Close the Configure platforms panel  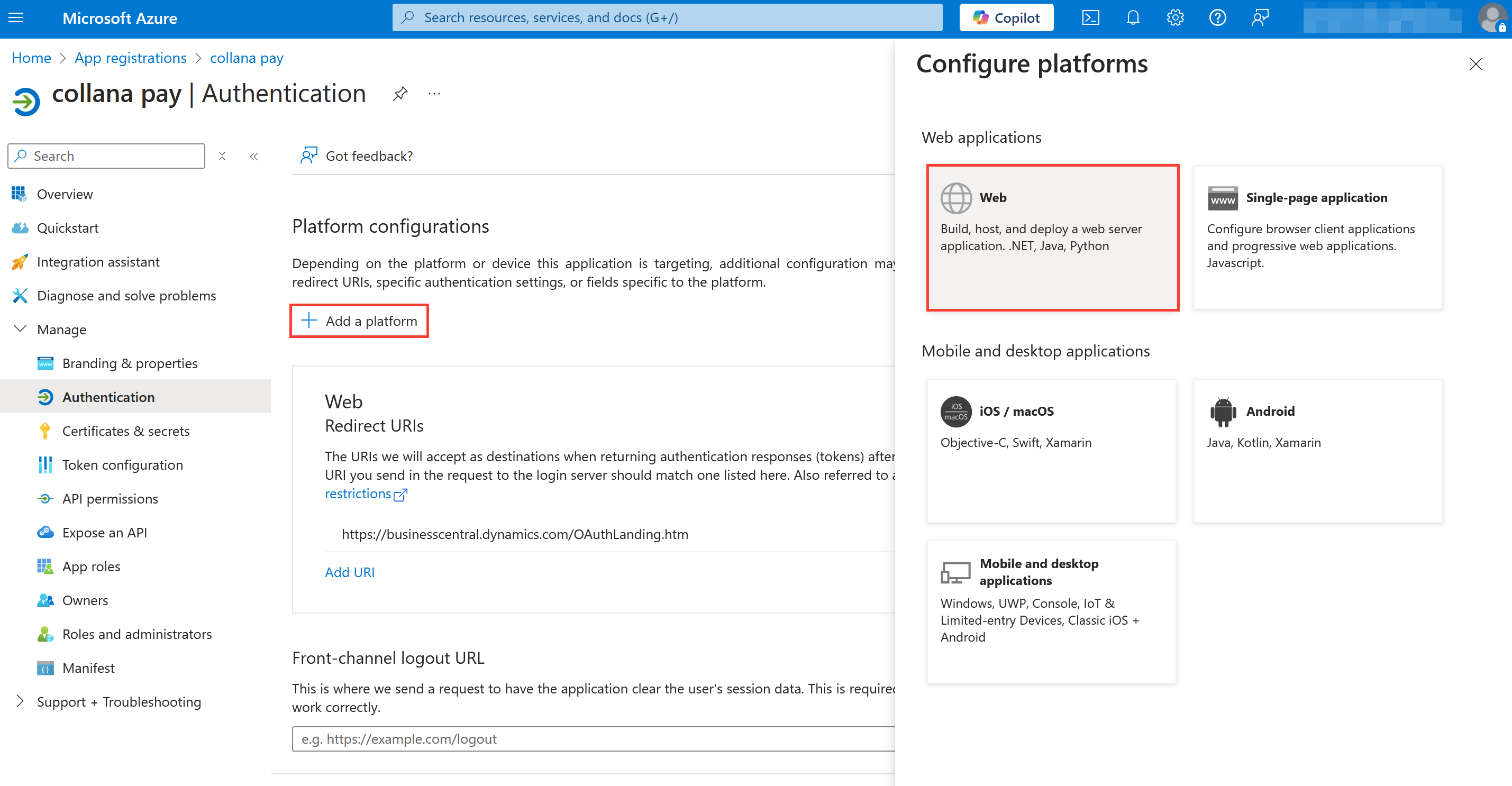[x=1475, y=64]
